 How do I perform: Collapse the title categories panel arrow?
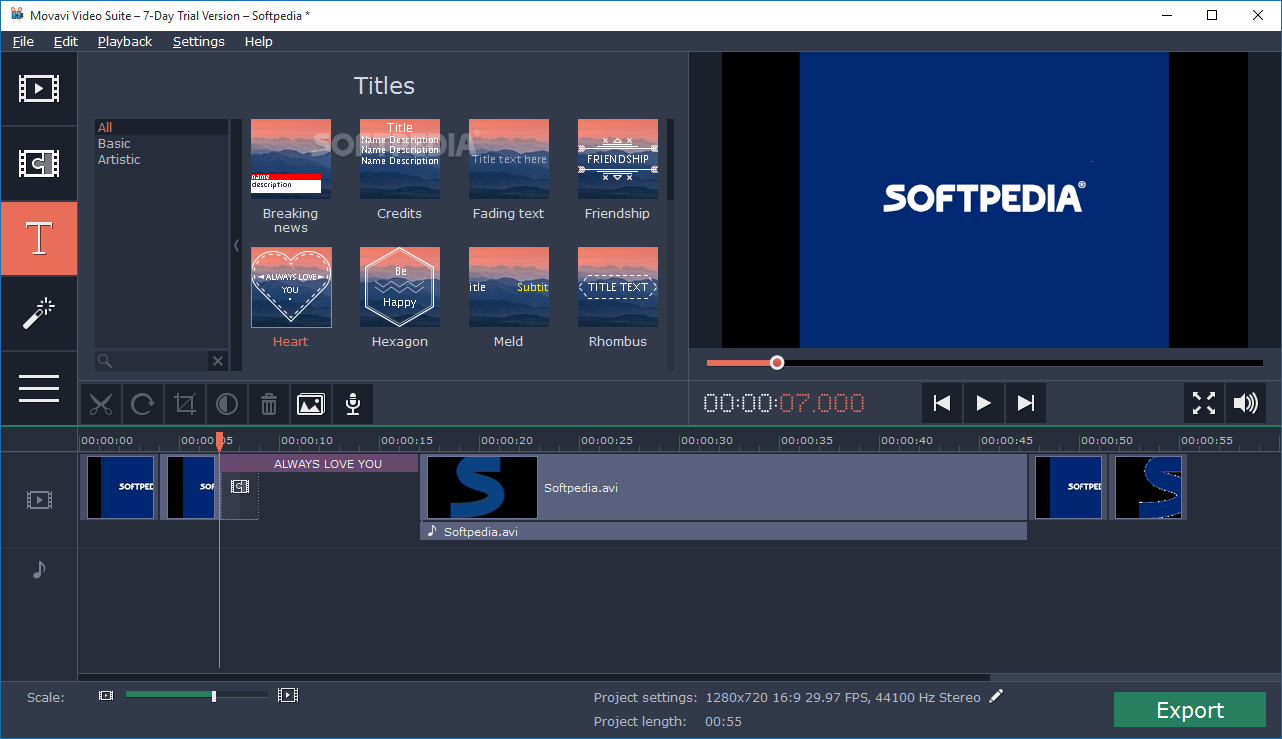pyautogui.click(x=237, y=245)
